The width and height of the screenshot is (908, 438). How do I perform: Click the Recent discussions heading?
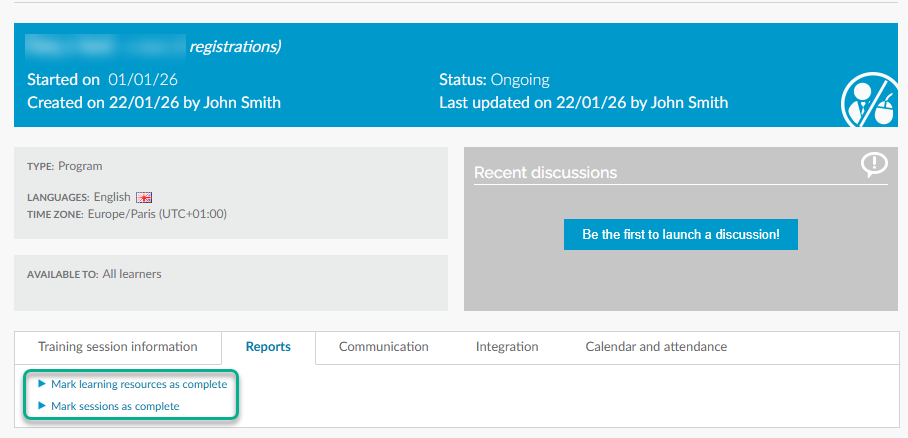coord(545,173)
